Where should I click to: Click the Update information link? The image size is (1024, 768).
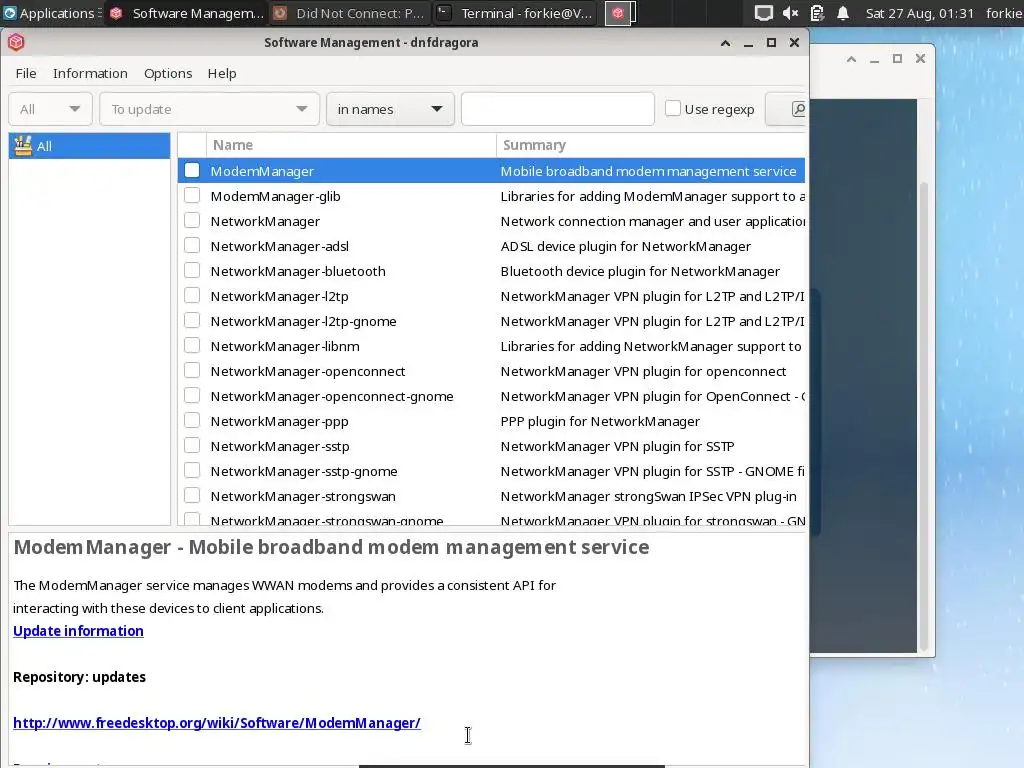tap(78, 631)
